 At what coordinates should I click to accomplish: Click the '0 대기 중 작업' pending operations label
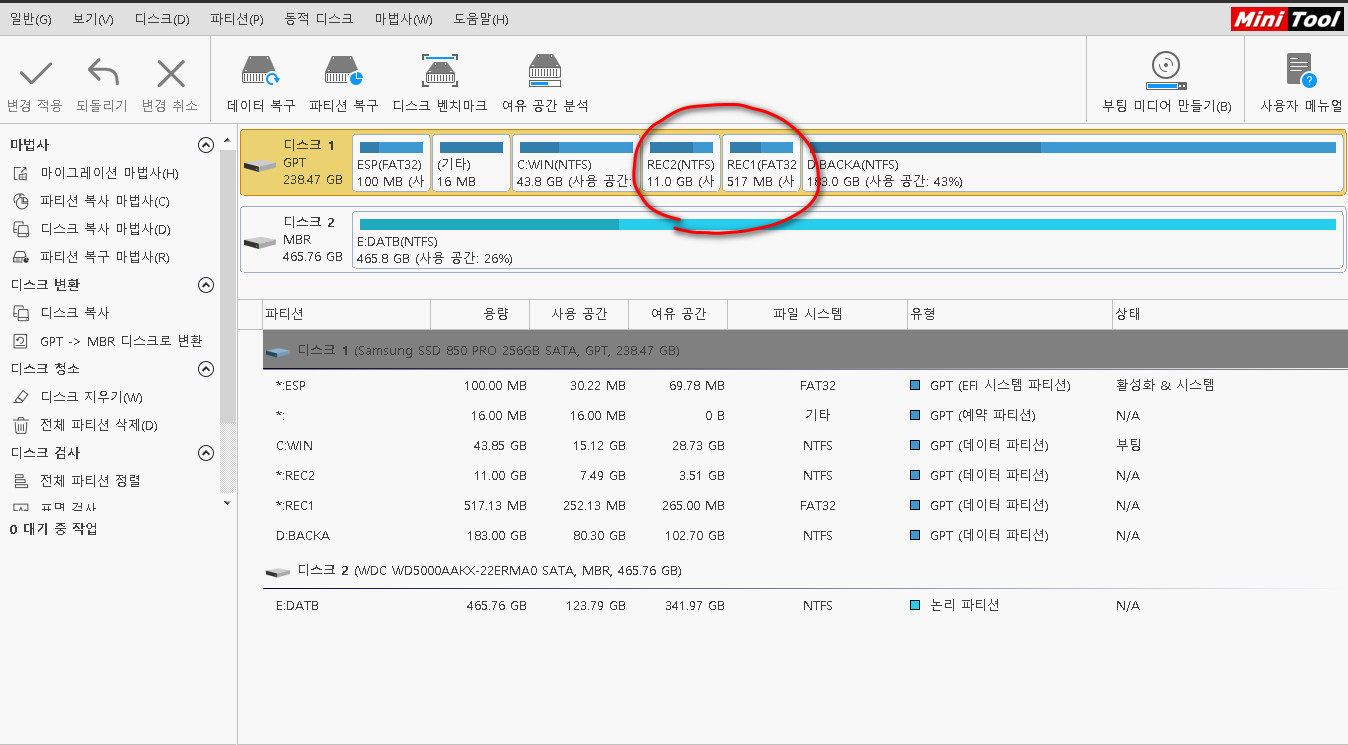54,528
